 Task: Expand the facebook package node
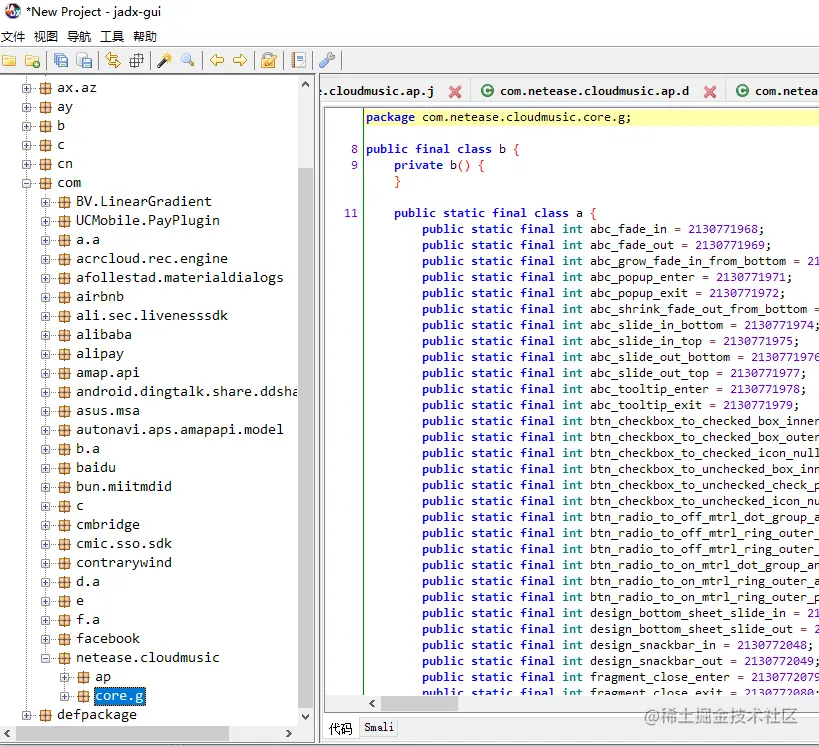click(45, 639)
